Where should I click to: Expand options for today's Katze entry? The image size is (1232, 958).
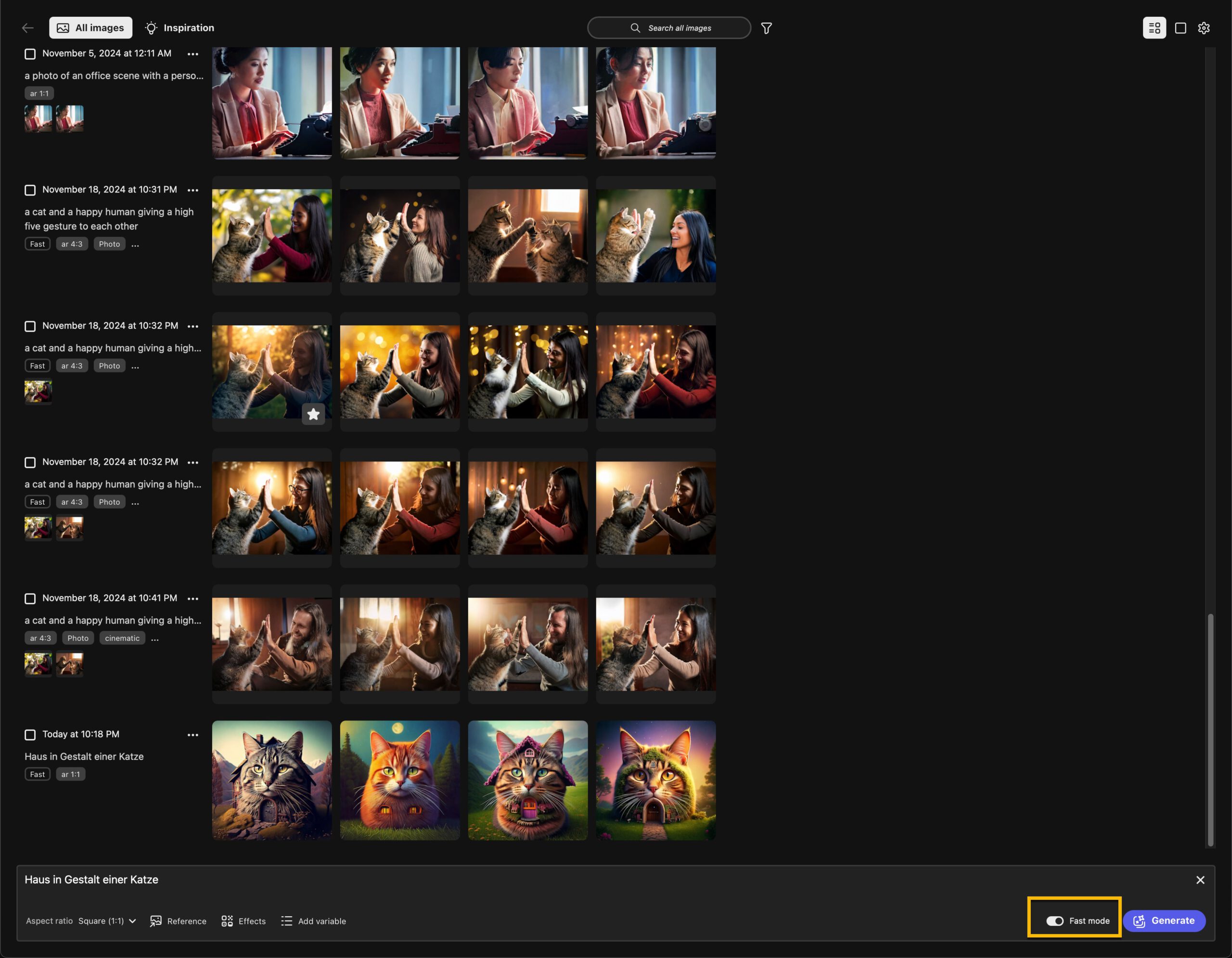click(x=191, y=734)
